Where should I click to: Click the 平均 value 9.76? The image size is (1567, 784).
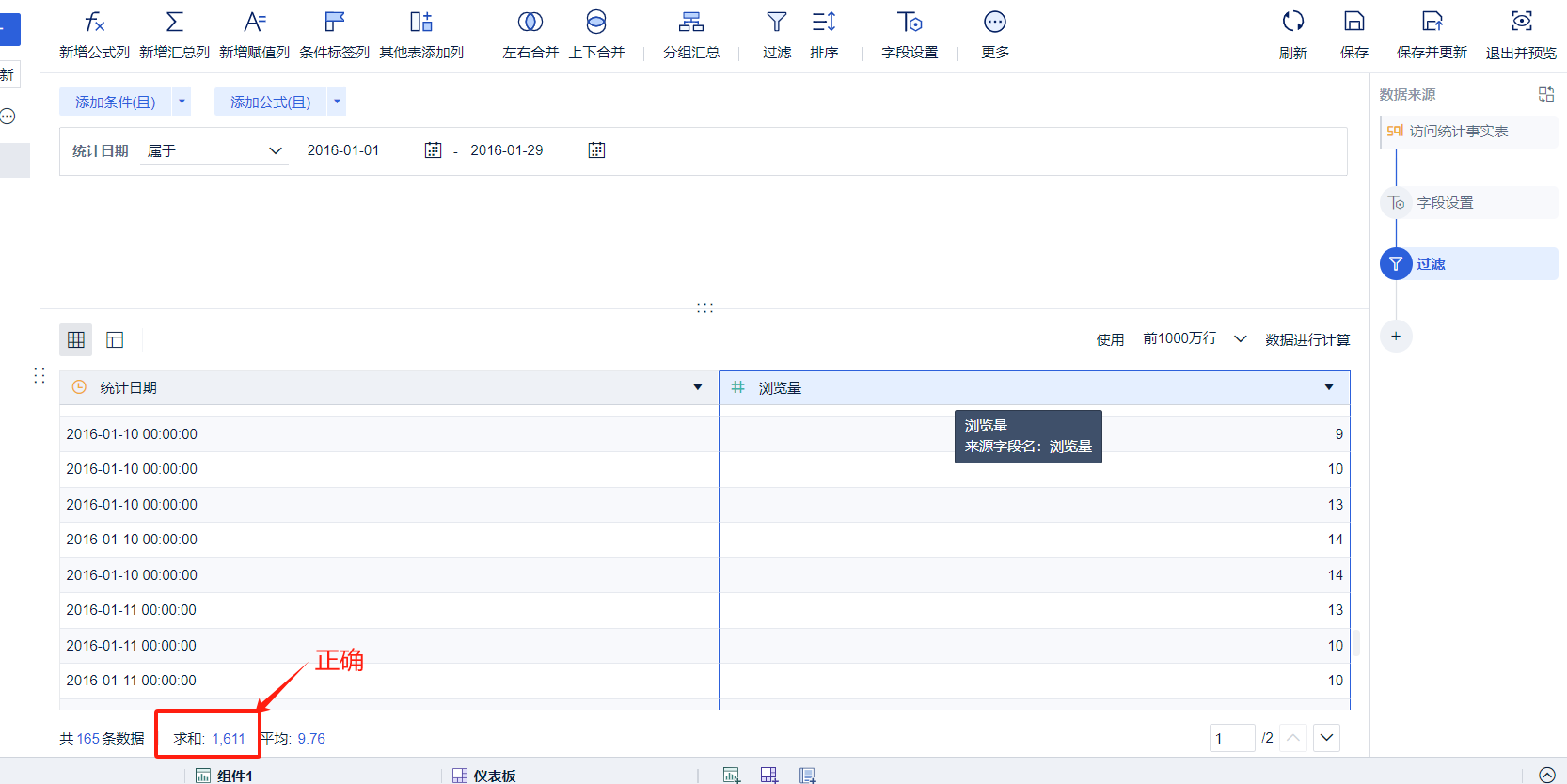311,739
